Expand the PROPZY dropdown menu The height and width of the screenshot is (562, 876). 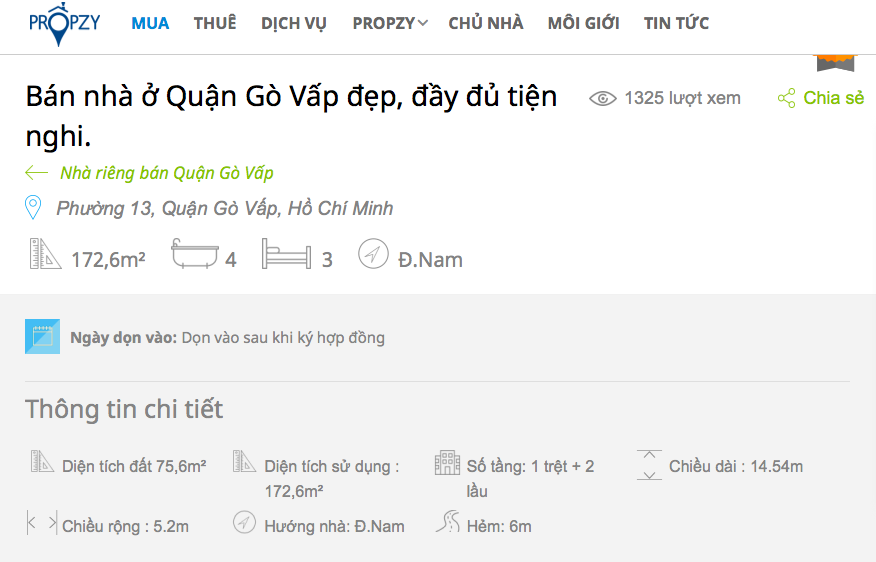tap(390, 23)
